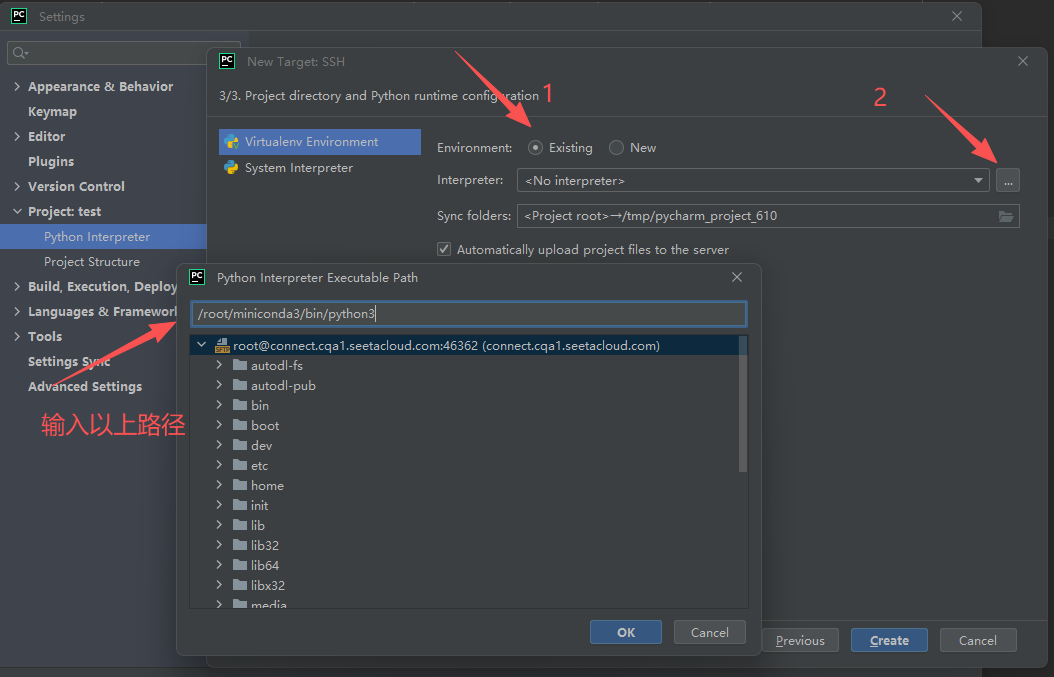Select the System Interpreter python icon
This screenshot has height=677, width=1054.
point(232,168)
